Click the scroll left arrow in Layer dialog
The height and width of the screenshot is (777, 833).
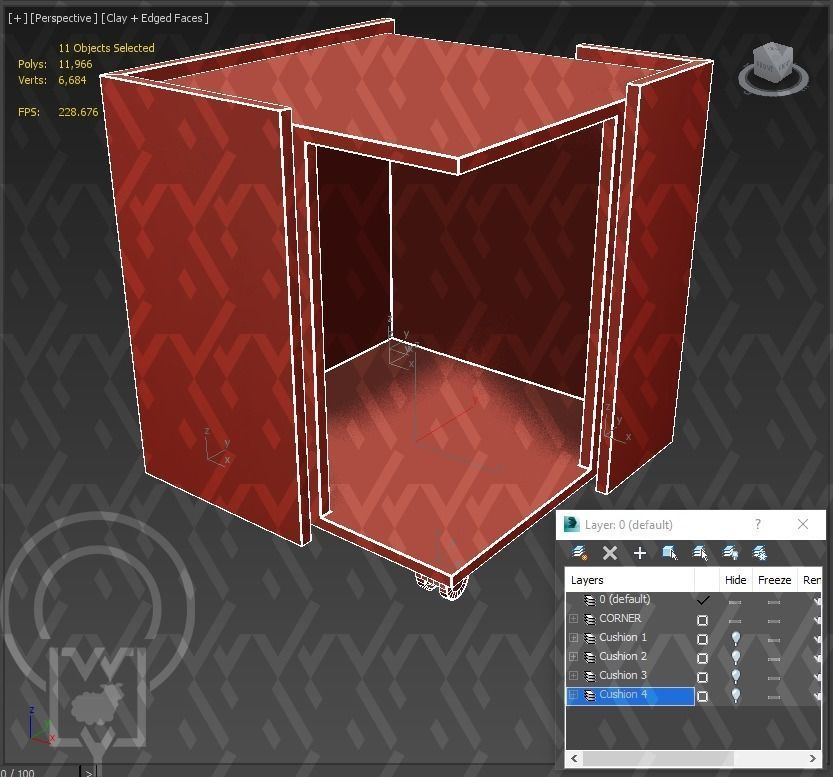[x=574, y=758]
